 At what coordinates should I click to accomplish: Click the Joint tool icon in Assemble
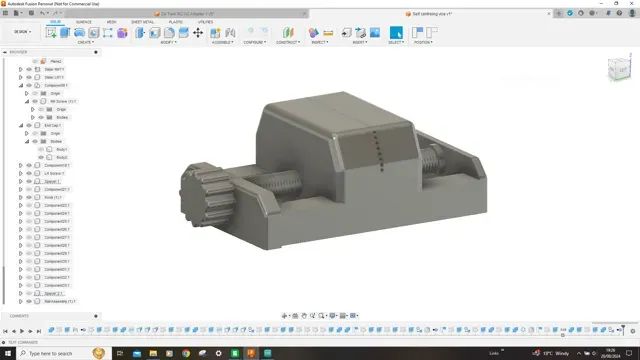tap(230, 33)
